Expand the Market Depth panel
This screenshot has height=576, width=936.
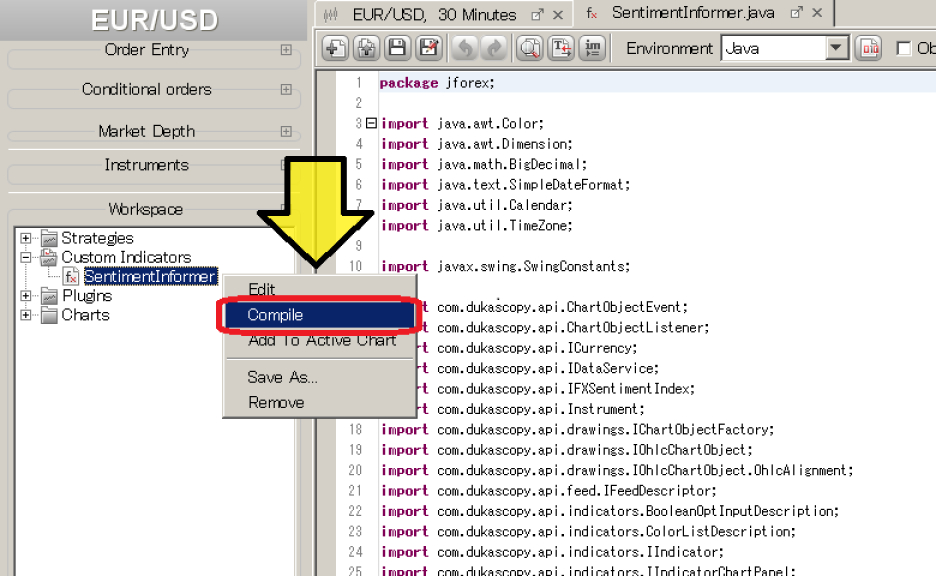[286, 131]
